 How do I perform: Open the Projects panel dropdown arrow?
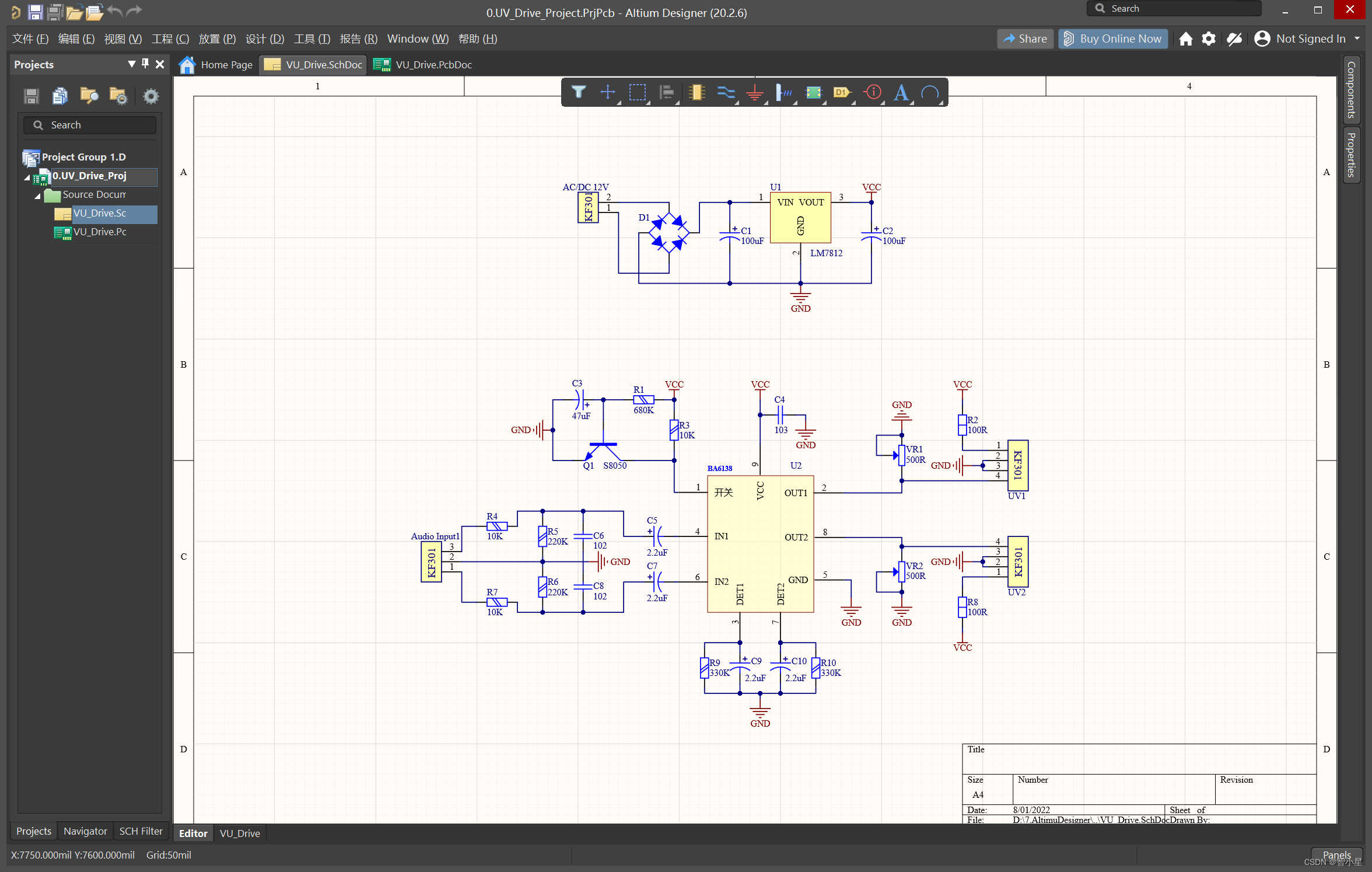tap(131, 64)
